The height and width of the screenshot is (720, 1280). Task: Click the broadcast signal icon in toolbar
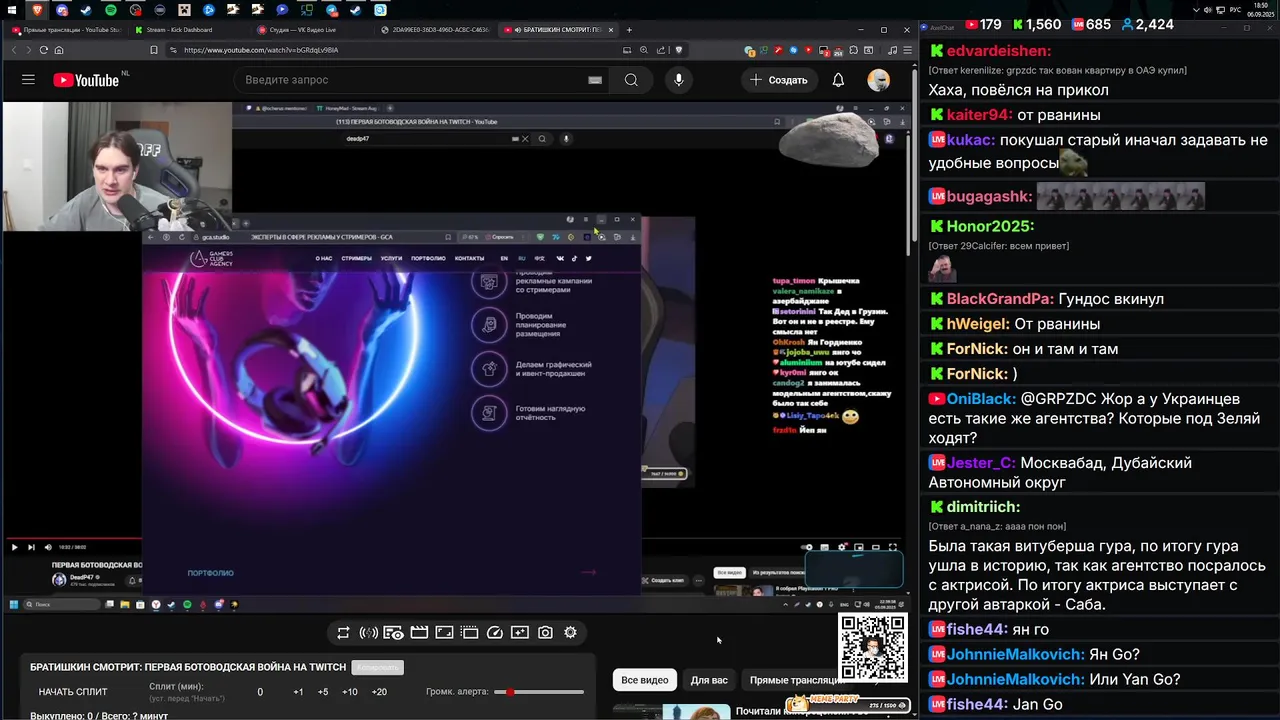tap(368, 633)
